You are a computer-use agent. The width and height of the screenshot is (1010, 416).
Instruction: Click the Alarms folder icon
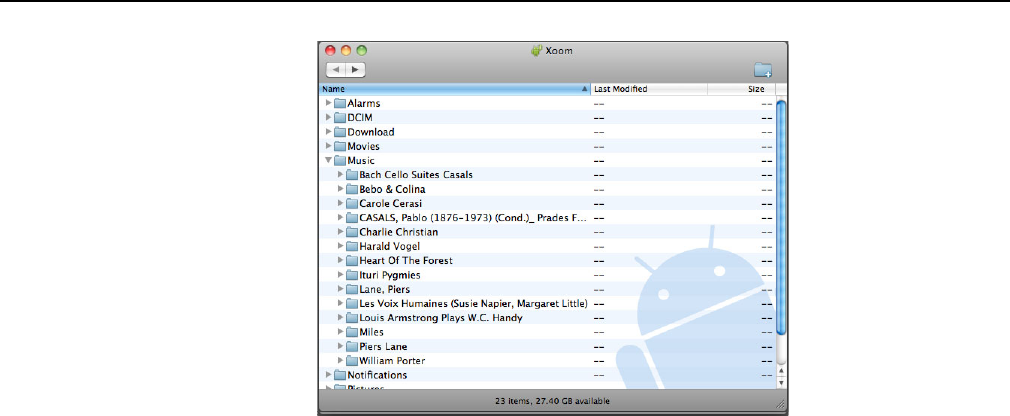click(x=340, y=103)
